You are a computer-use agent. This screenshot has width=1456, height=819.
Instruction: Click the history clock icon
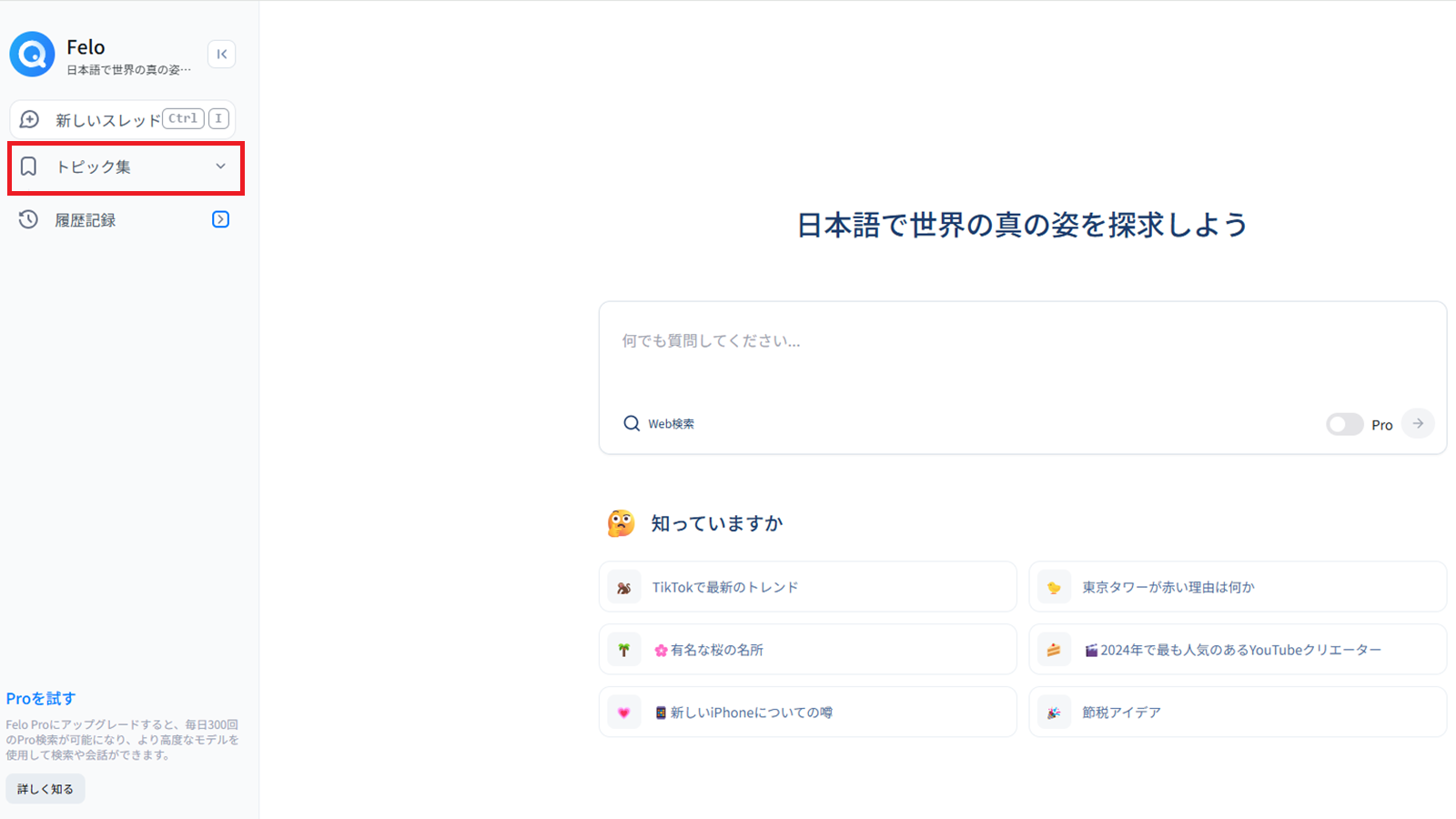[28, 219]
